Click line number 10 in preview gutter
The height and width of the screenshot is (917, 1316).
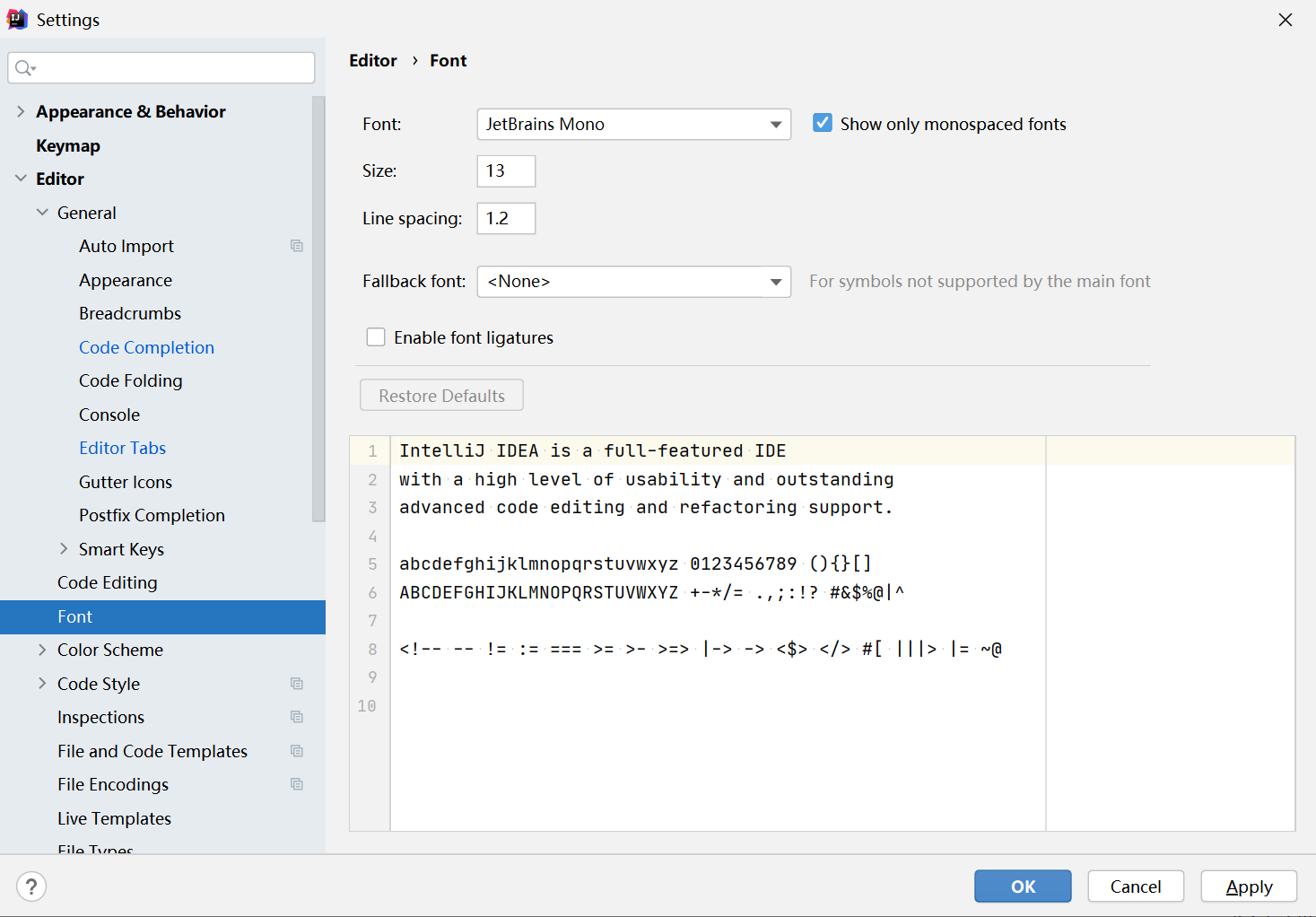click(367, 705)
